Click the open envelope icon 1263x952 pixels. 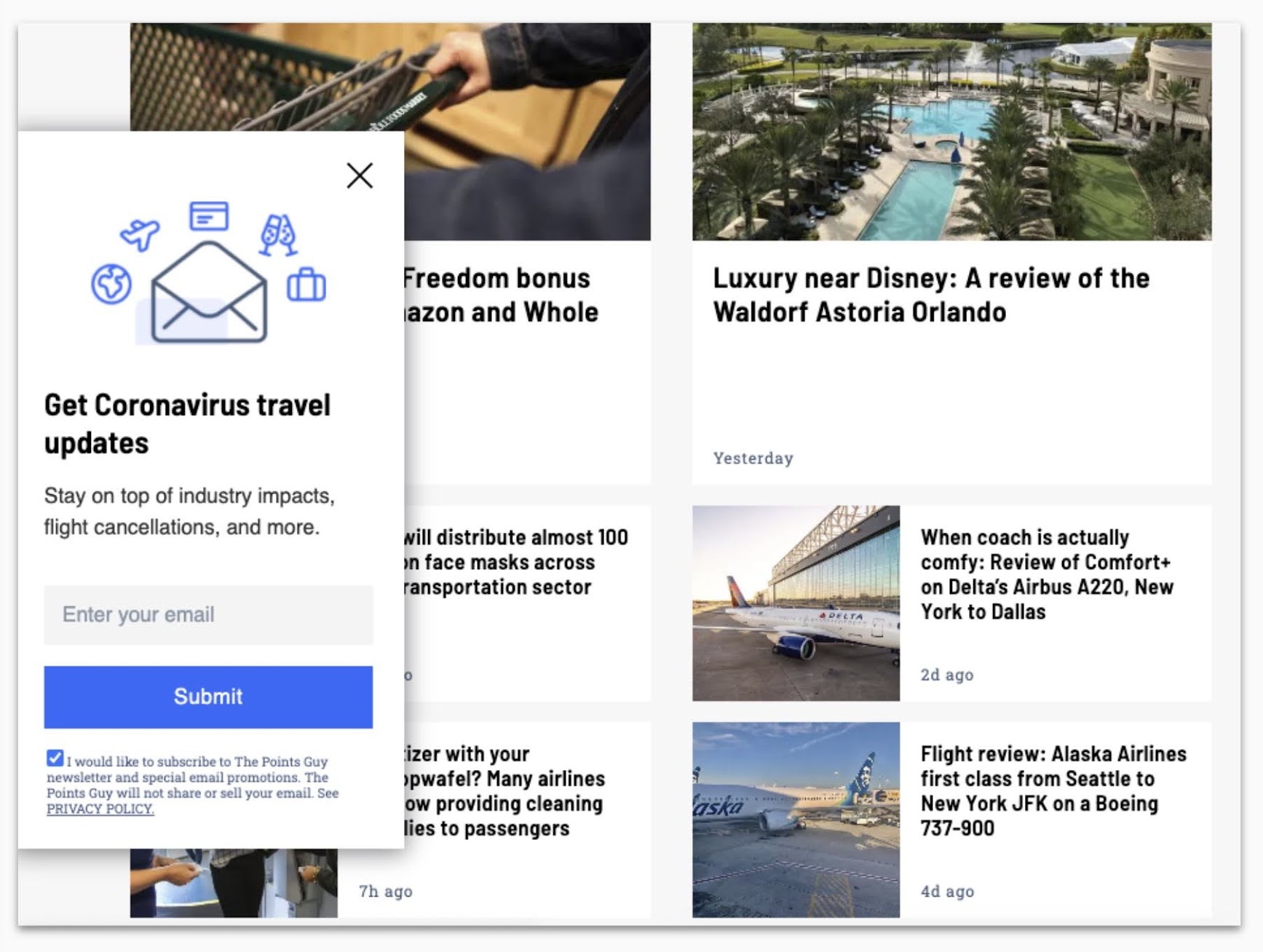coord(209,291)
